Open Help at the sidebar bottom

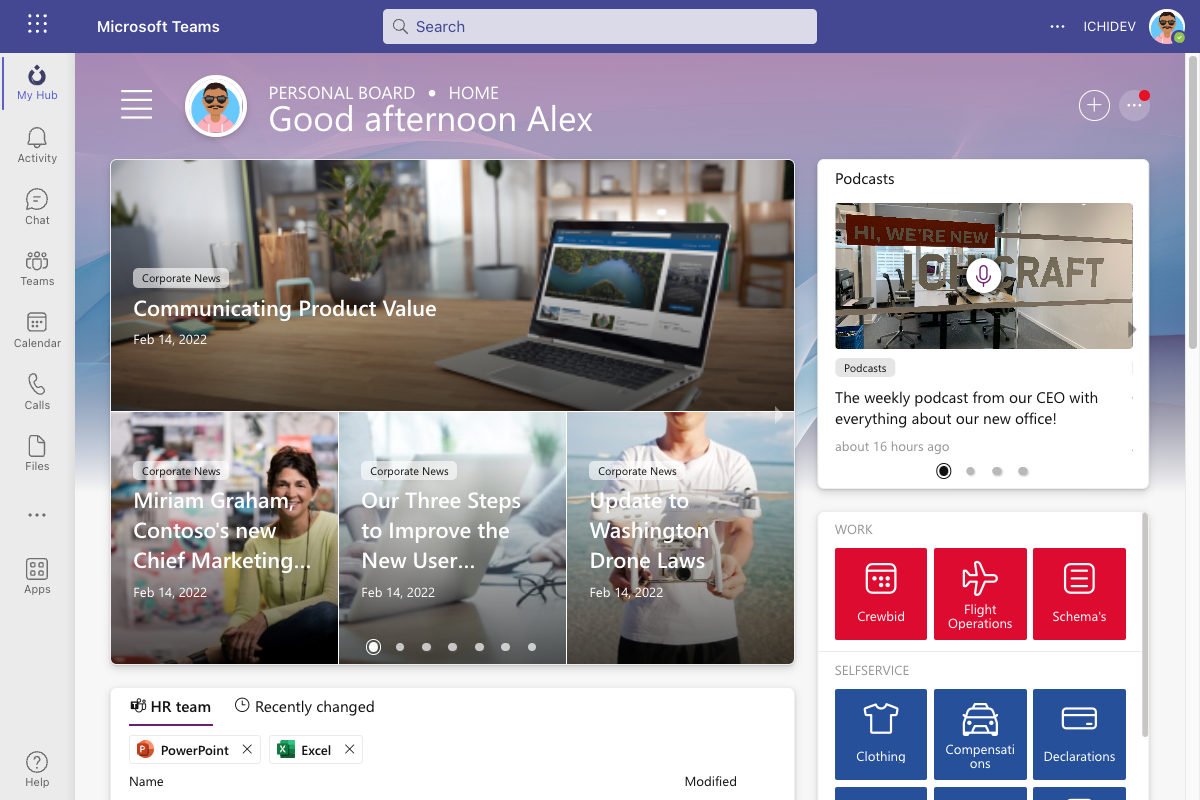(37, 769)
